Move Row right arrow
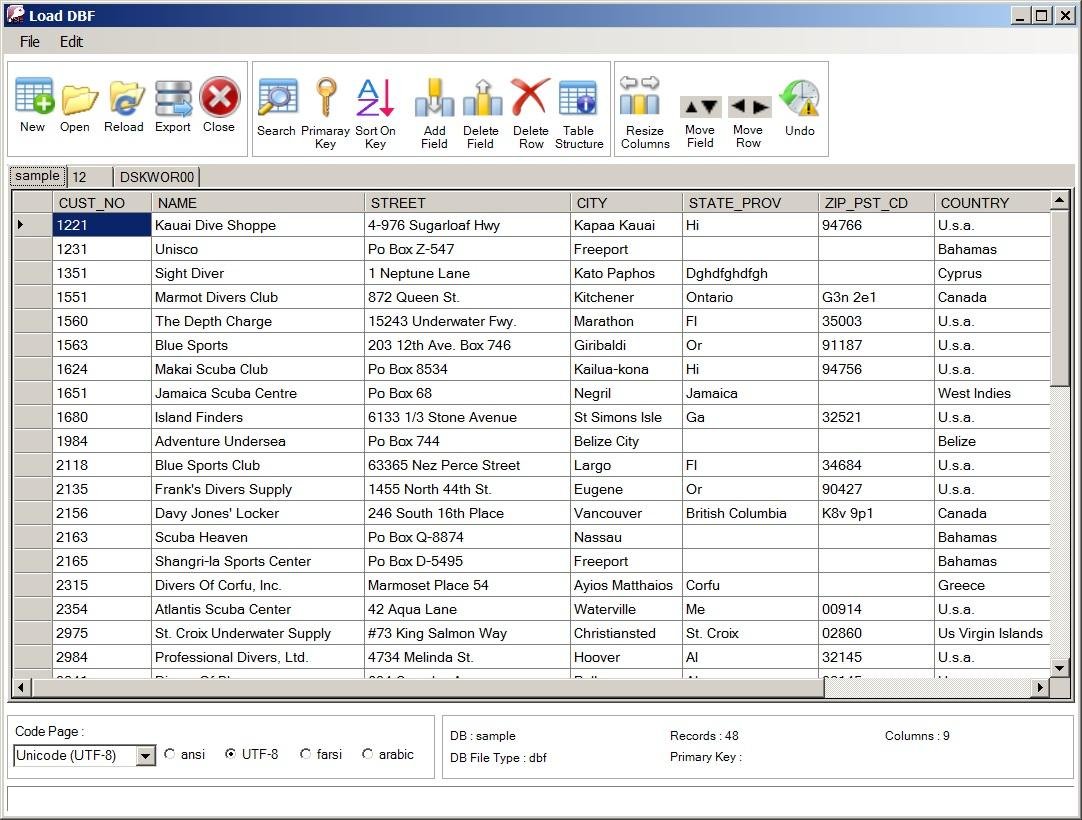Screen dimensions: 1082x820 [760, 106]
